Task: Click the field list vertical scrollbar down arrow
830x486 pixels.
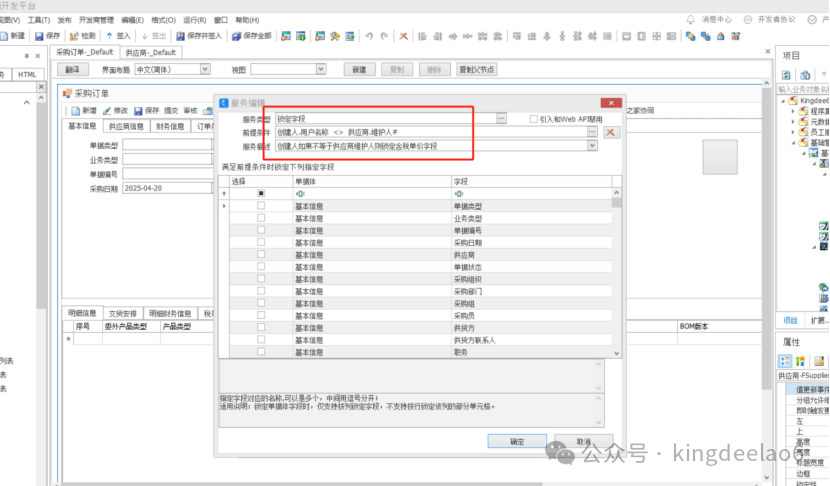Action: tap(617, 352)
